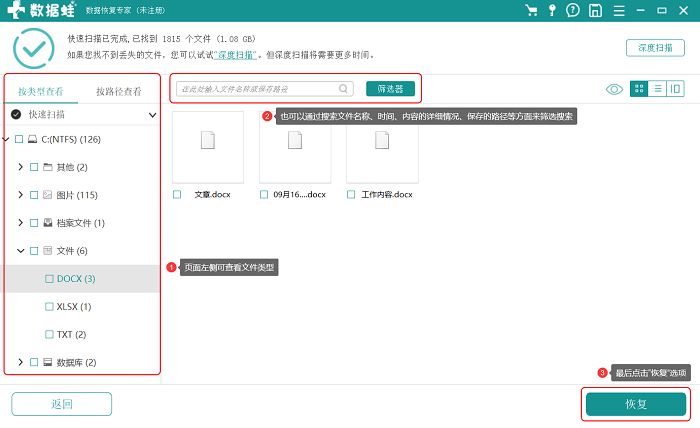
Task: Check the XLSX (1) checkbox
Action: (49, 307)
